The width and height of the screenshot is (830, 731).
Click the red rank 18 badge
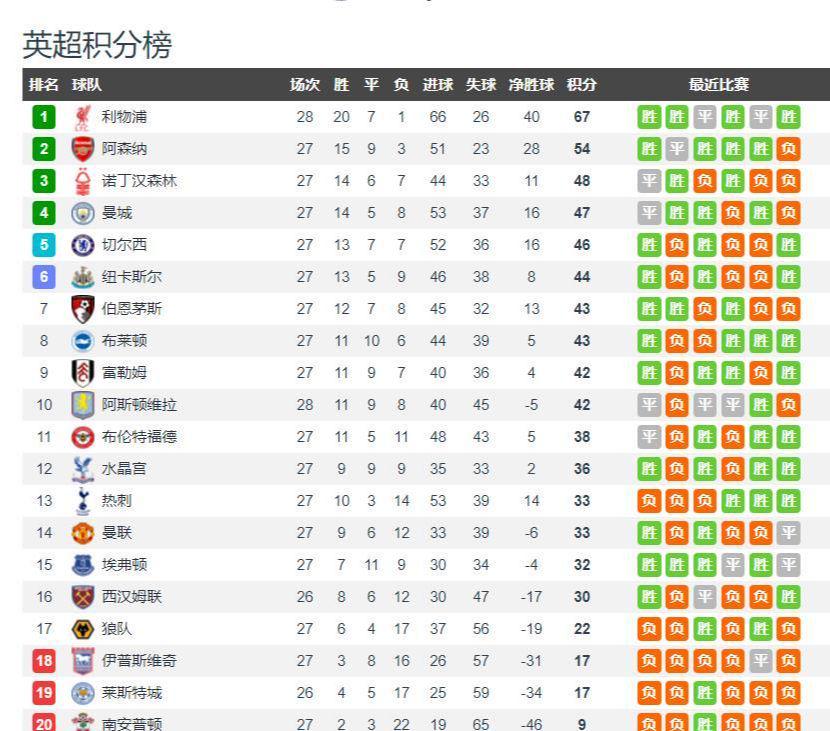(44, 661)
